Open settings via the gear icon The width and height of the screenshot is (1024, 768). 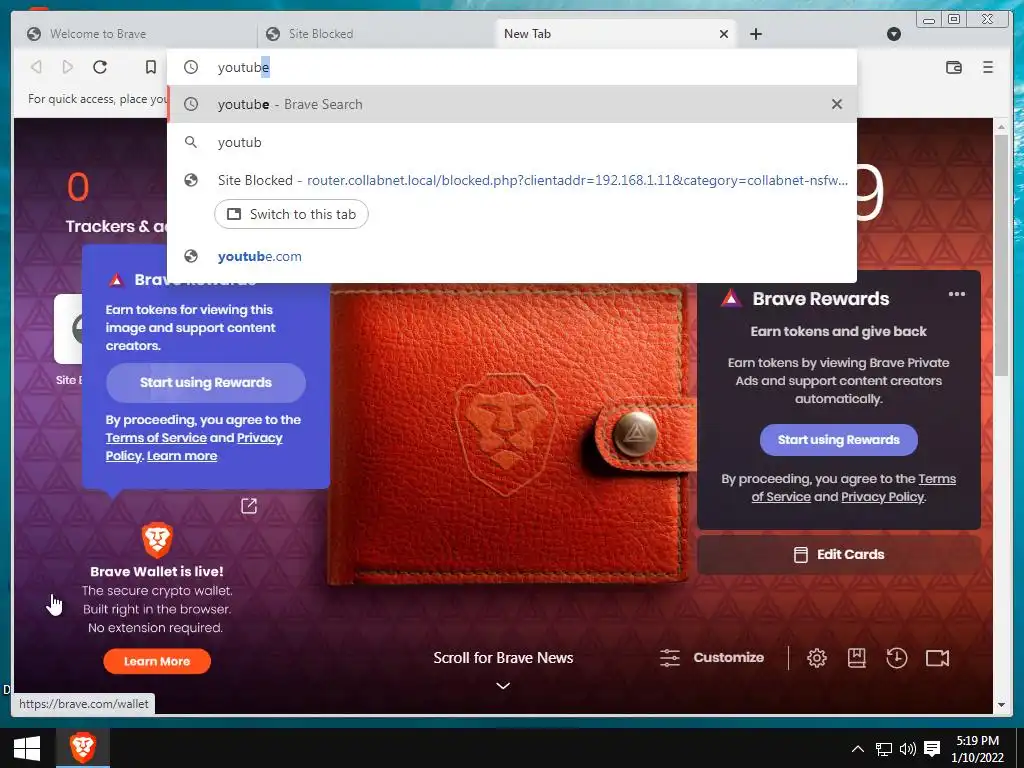(x=816, y=658)
